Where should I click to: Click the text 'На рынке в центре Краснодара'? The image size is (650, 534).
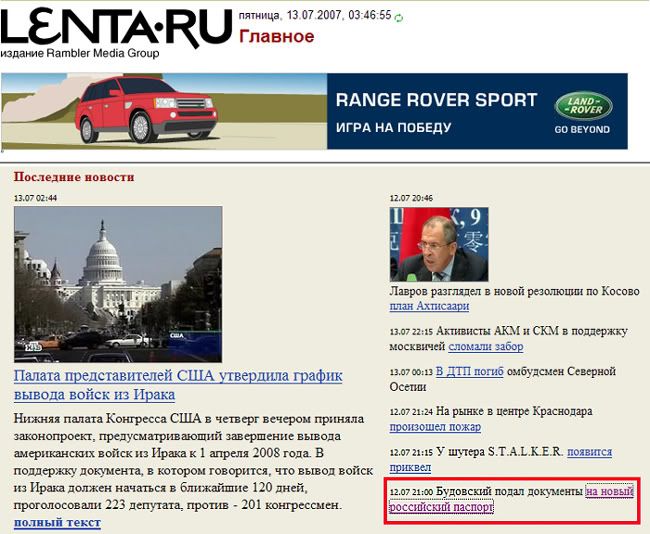click(514, 411)
